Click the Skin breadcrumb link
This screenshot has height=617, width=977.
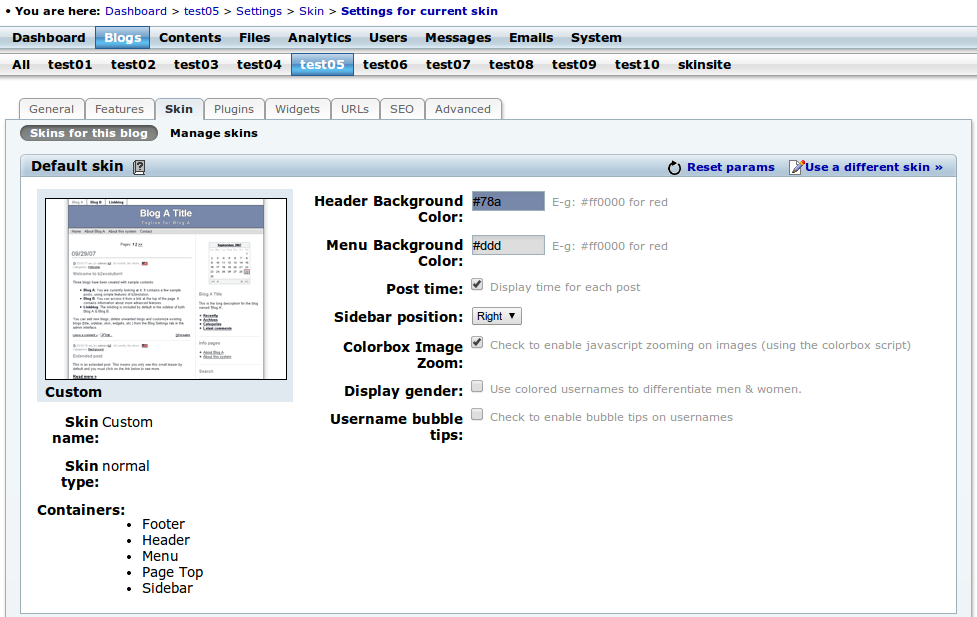pos(312,11)
